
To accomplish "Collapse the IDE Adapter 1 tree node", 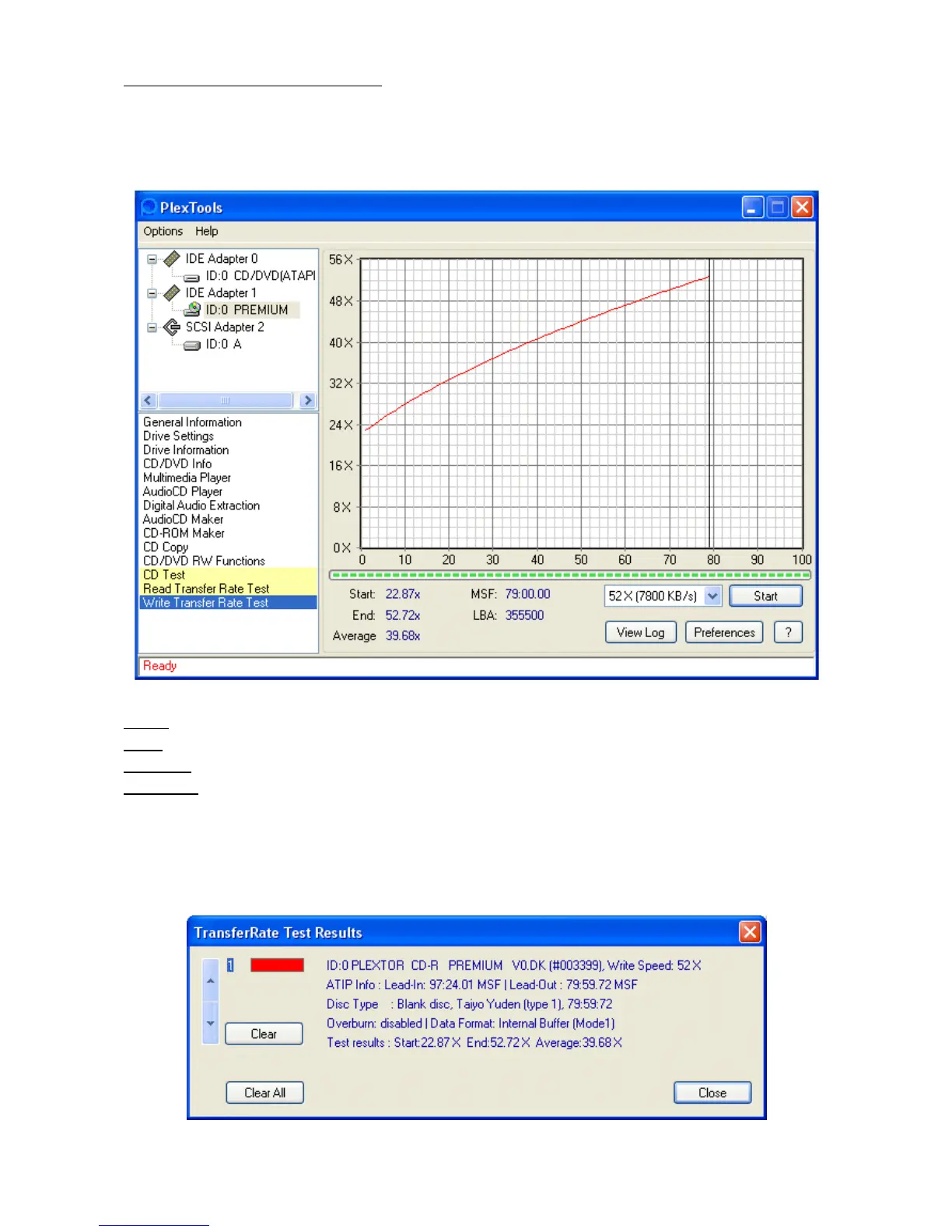I will pos(152,293).
